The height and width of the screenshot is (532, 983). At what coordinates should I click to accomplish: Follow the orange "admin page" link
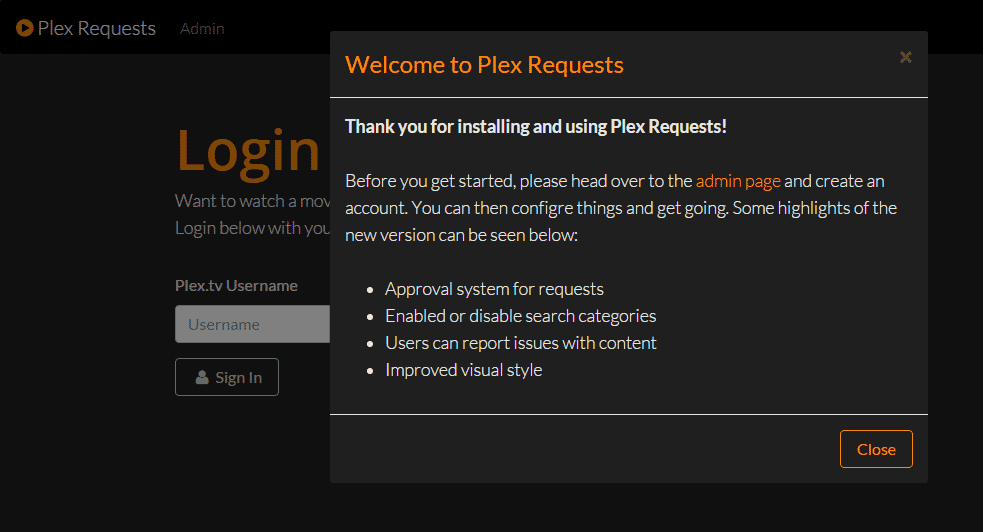tap(738, 181)
